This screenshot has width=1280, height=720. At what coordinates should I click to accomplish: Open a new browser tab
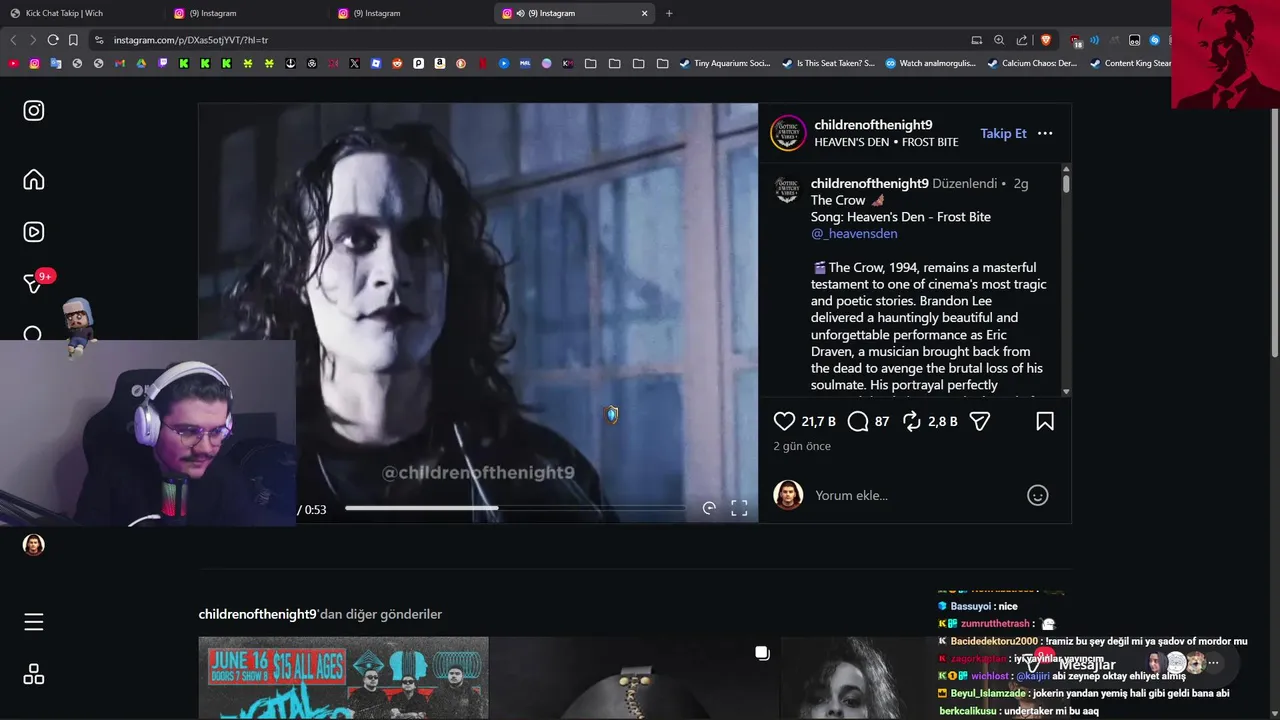[669, 13]
